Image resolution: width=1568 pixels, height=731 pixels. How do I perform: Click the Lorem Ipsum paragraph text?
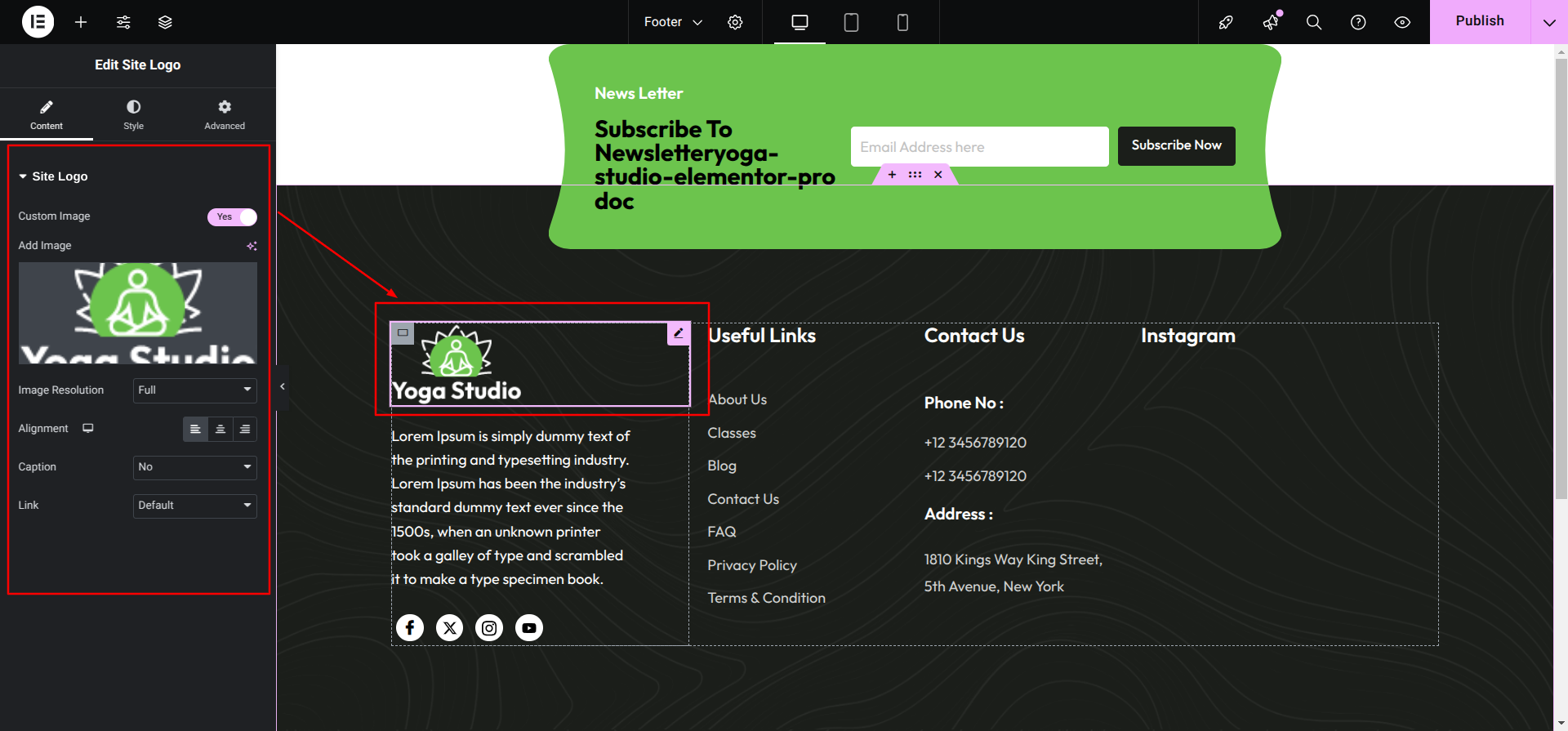pos(510,508)
